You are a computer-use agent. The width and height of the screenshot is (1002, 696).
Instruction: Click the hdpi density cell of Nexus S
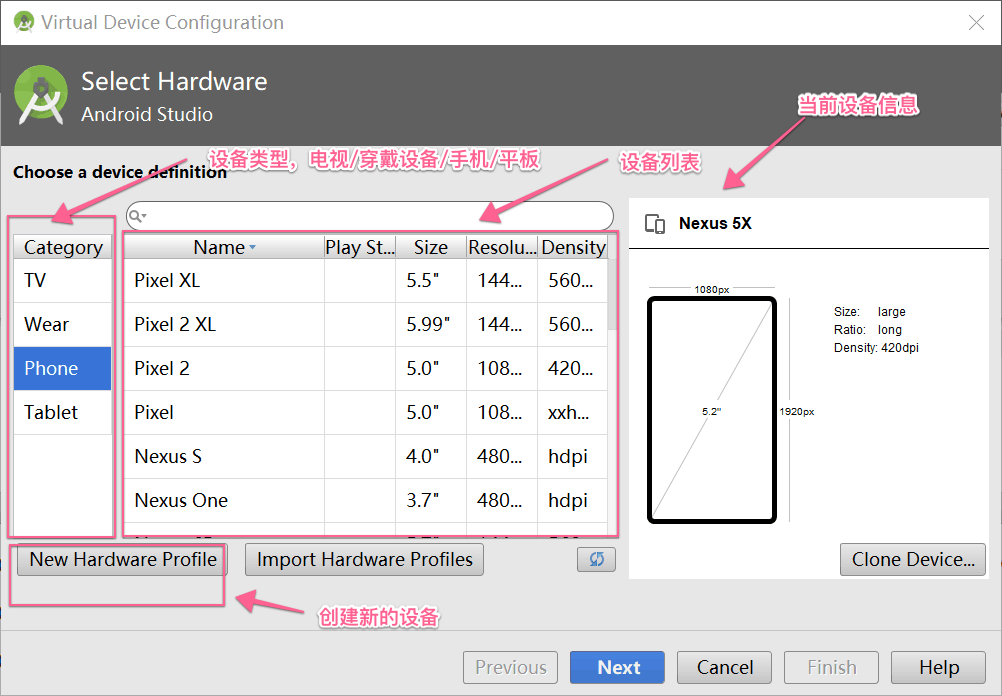[x=573, y=457]
